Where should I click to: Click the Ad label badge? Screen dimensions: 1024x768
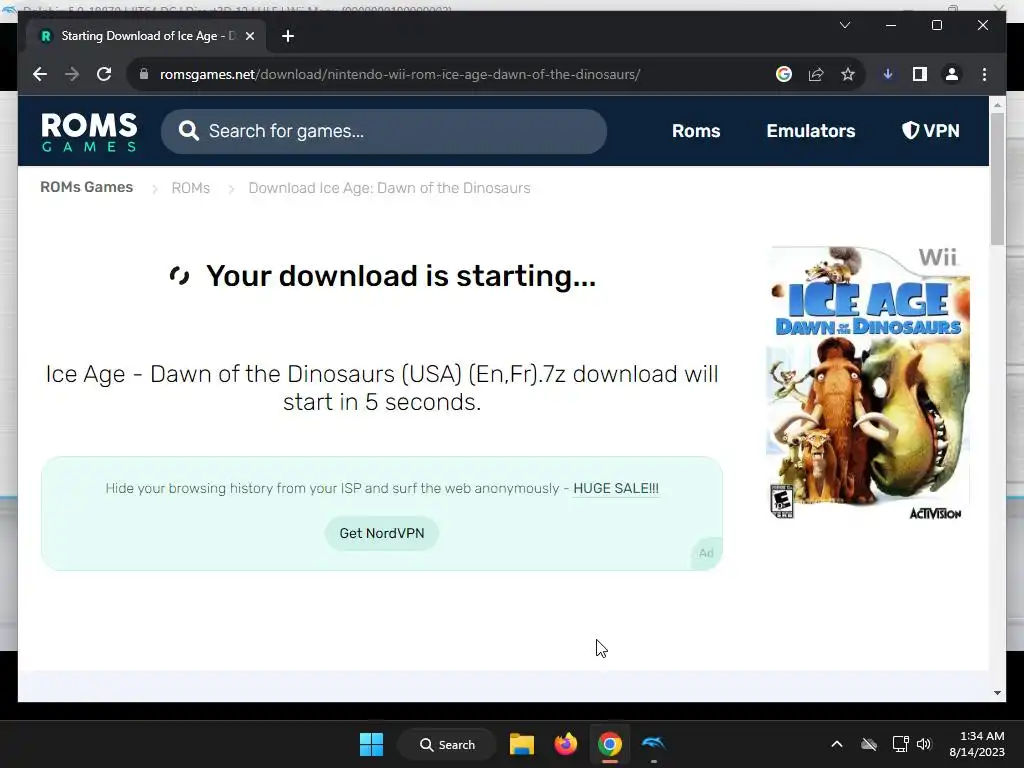click(706, 553)
